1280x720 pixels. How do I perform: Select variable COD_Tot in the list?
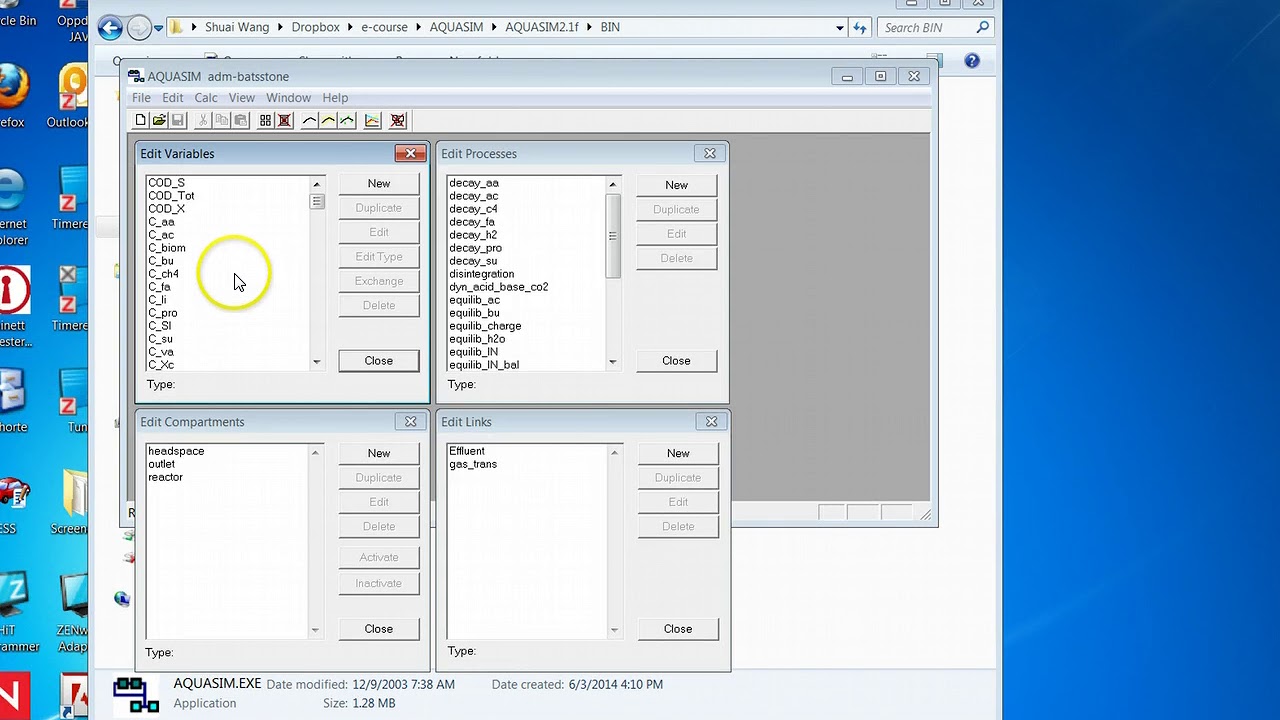[171, 196]
